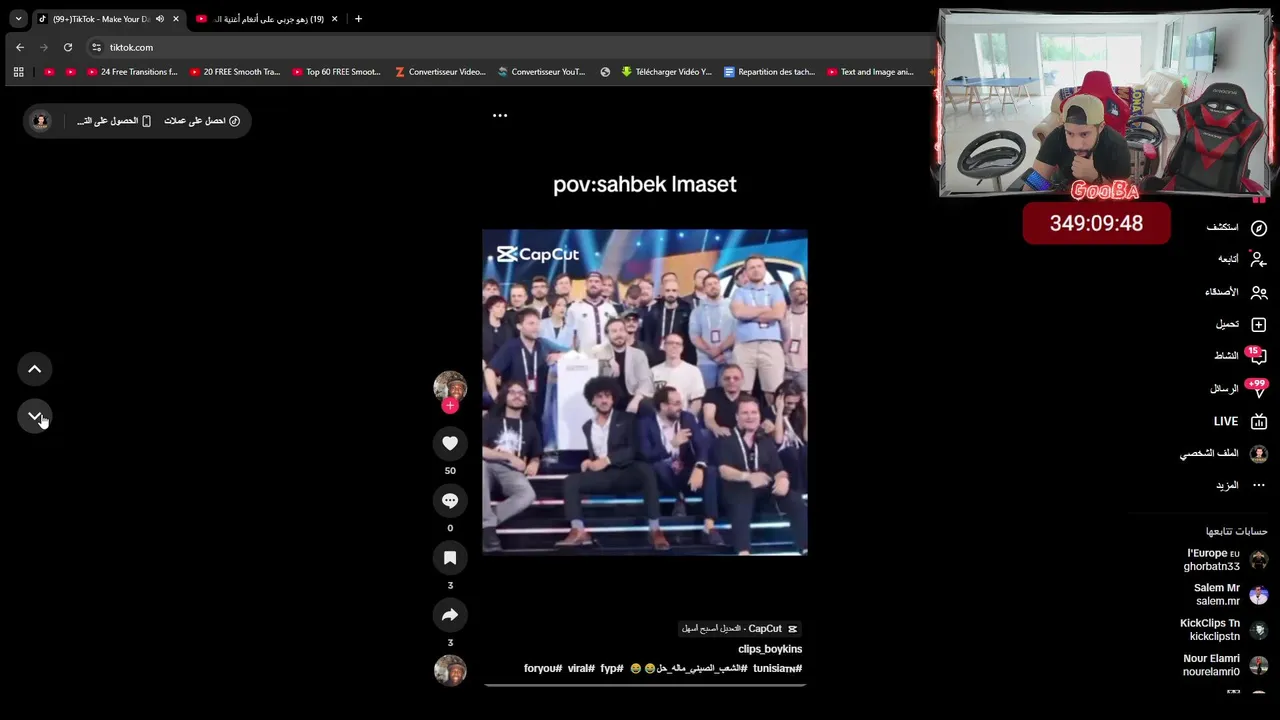Image resolution: width=1280 pixels, height=720 pixels.
Task: Go back in the browser
Action: click(20, 47)
